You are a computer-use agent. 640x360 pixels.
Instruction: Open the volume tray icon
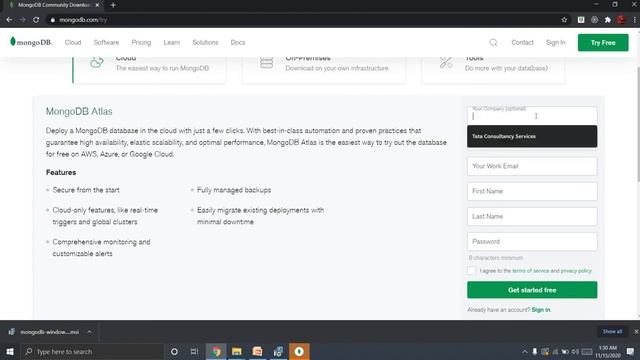(576, 351)
